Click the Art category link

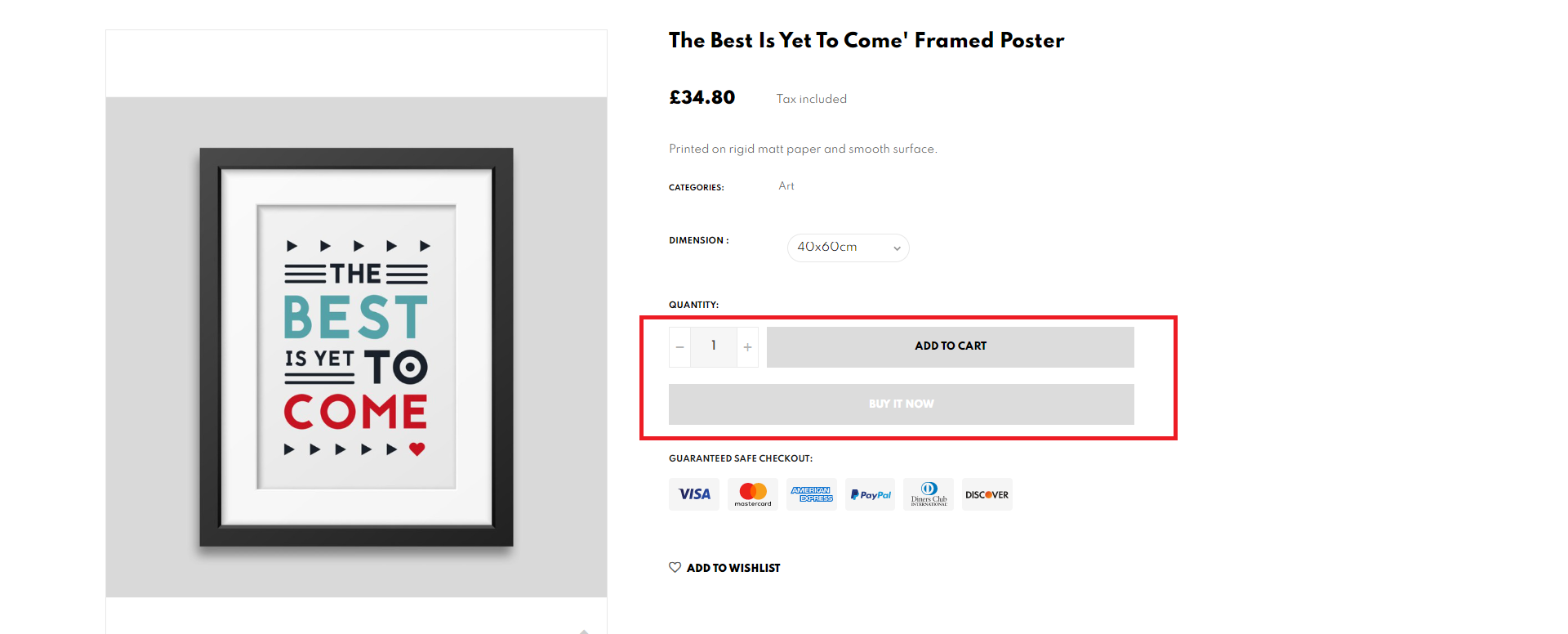point(786,186)
